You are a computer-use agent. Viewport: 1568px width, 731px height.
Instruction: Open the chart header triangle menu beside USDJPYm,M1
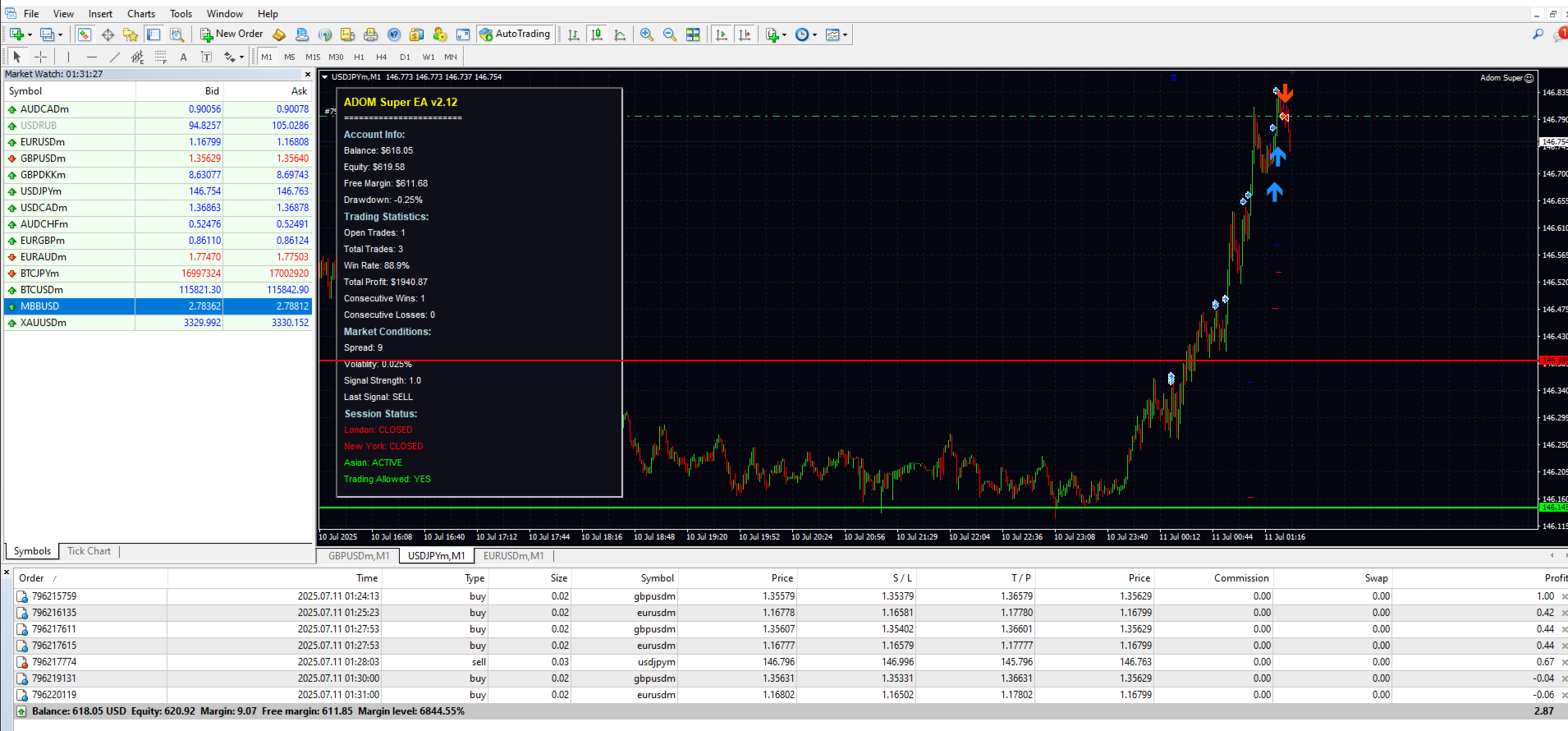[x=325, y=77]
